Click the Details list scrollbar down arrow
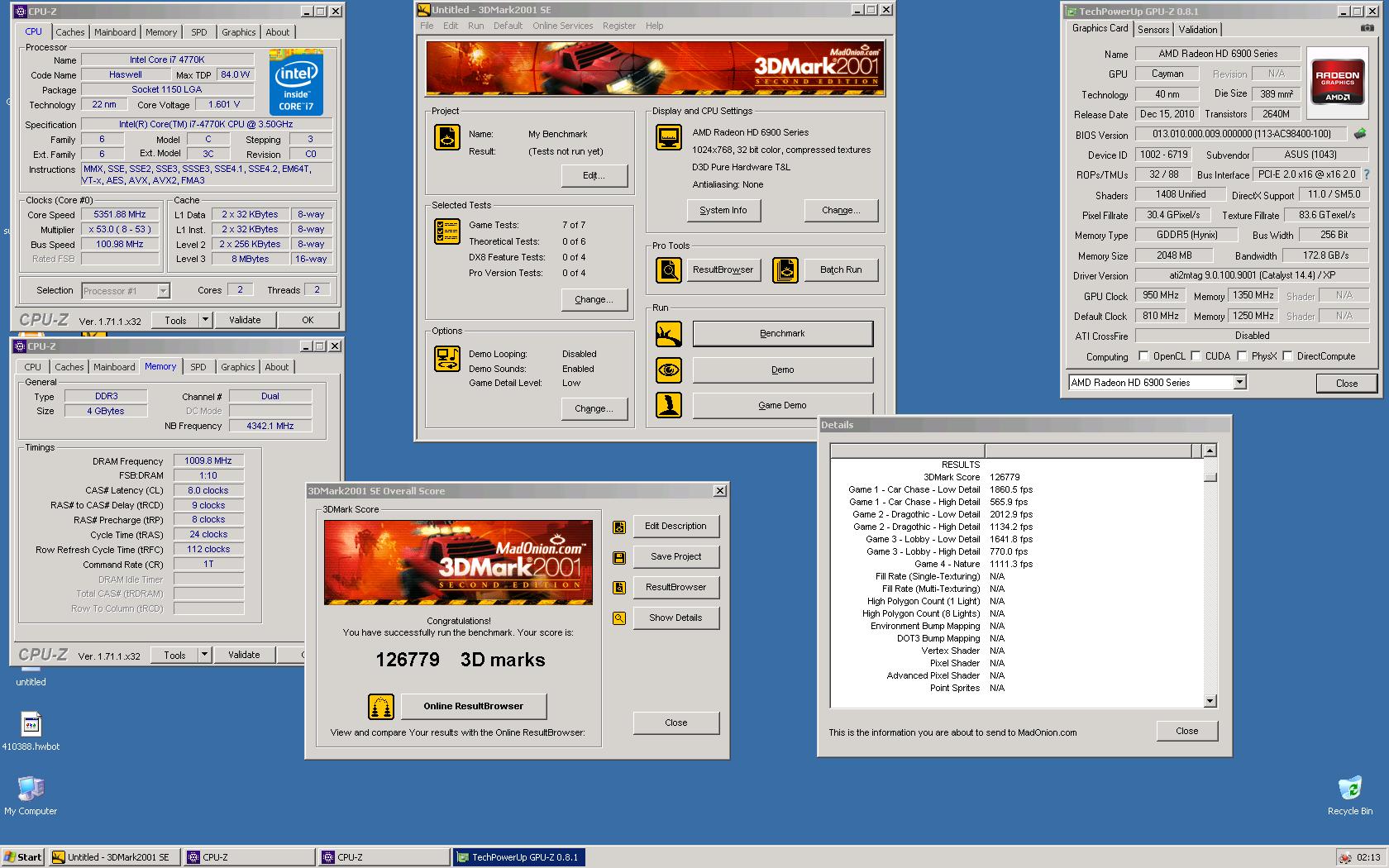Image resolution: width=1389 pixels, height=868 pixels. [1210, 701]
